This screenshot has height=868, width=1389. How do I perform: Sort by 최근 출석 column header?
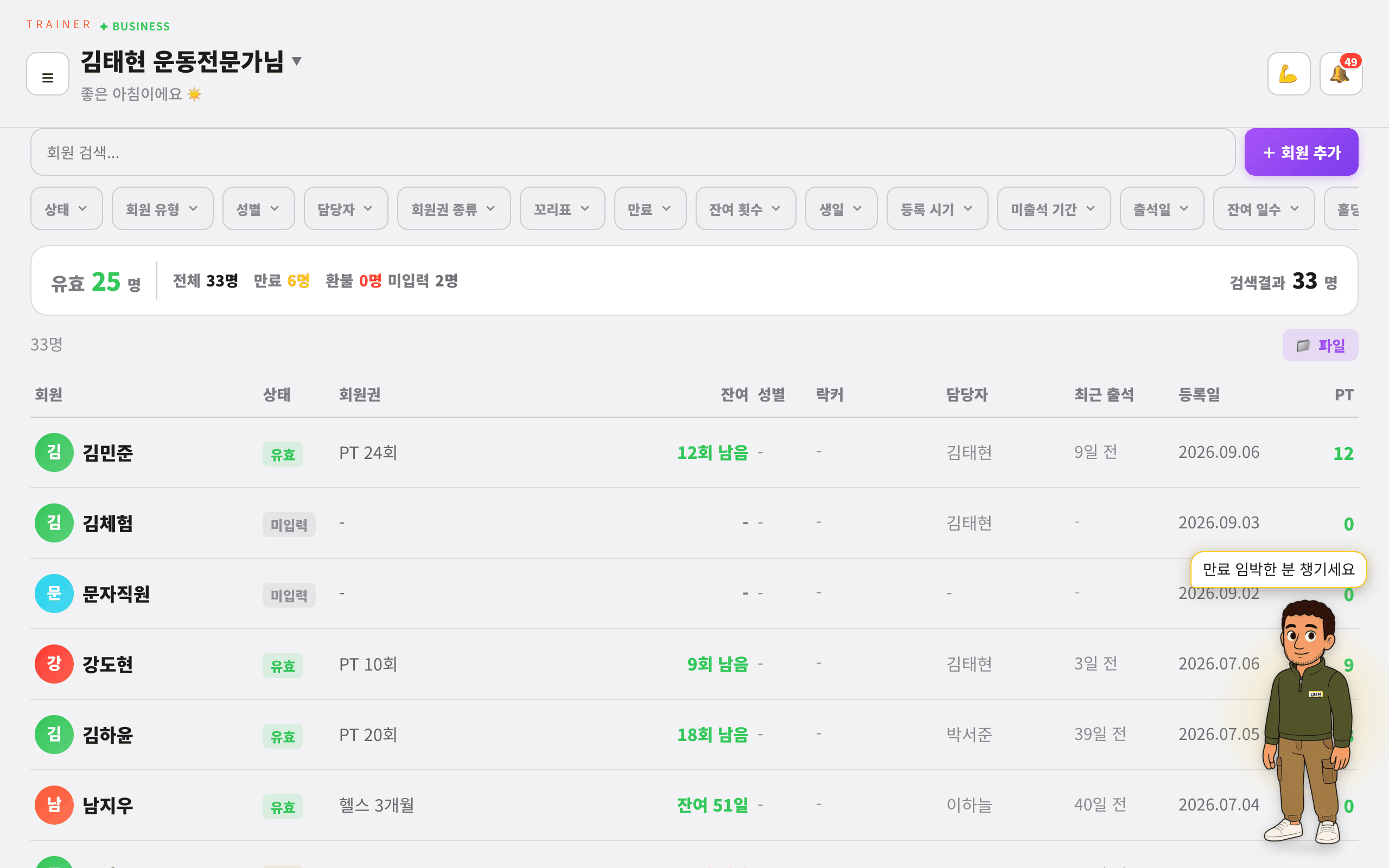[1104, 395]
